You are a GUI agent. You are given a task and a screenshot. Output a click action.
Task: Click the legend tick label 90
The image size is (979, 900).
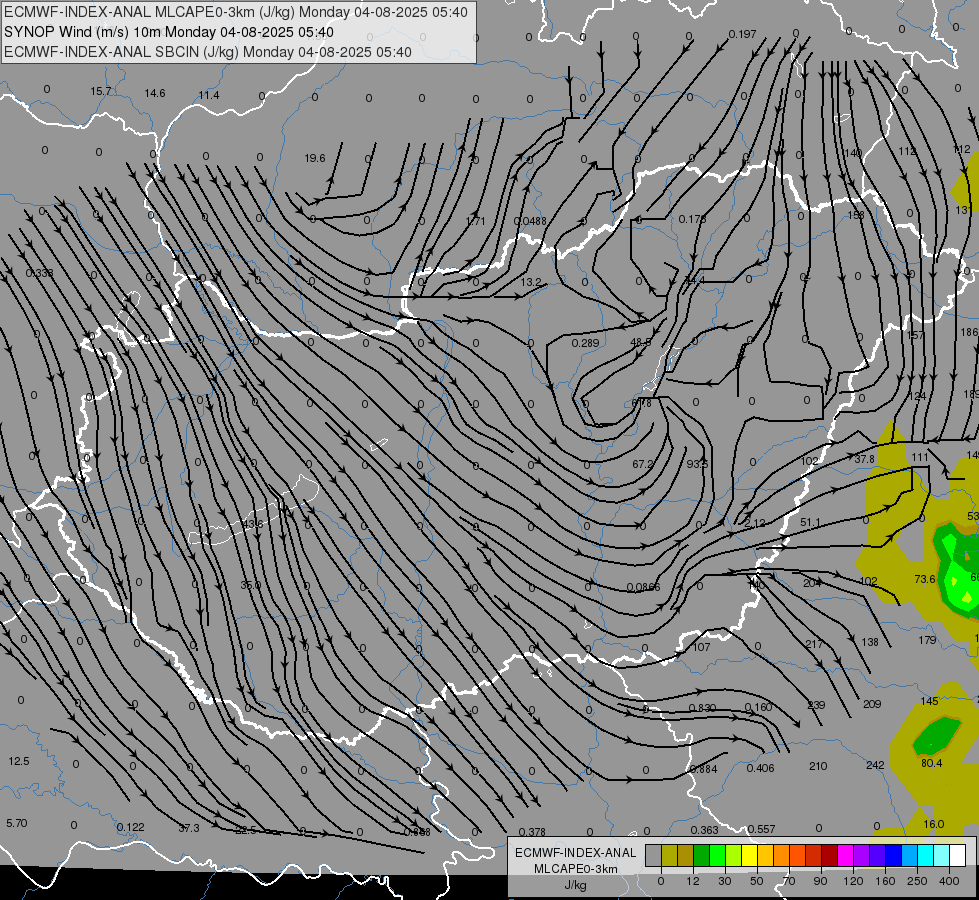pyautogui.click(x=820, y=881)
